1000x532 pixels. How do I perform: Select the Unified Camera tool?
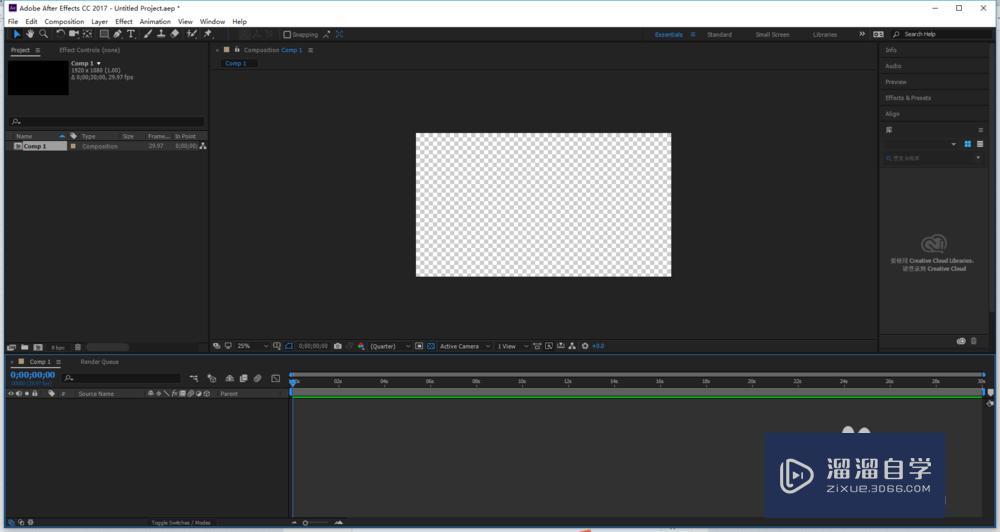73,34
